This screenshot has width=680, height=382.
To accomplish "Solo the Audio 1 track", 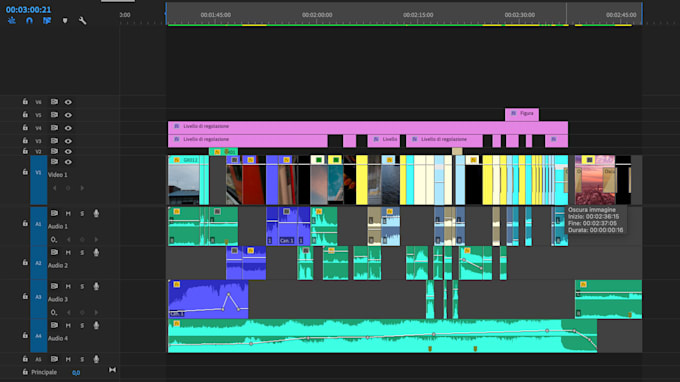I will click(x=82, y=213).
